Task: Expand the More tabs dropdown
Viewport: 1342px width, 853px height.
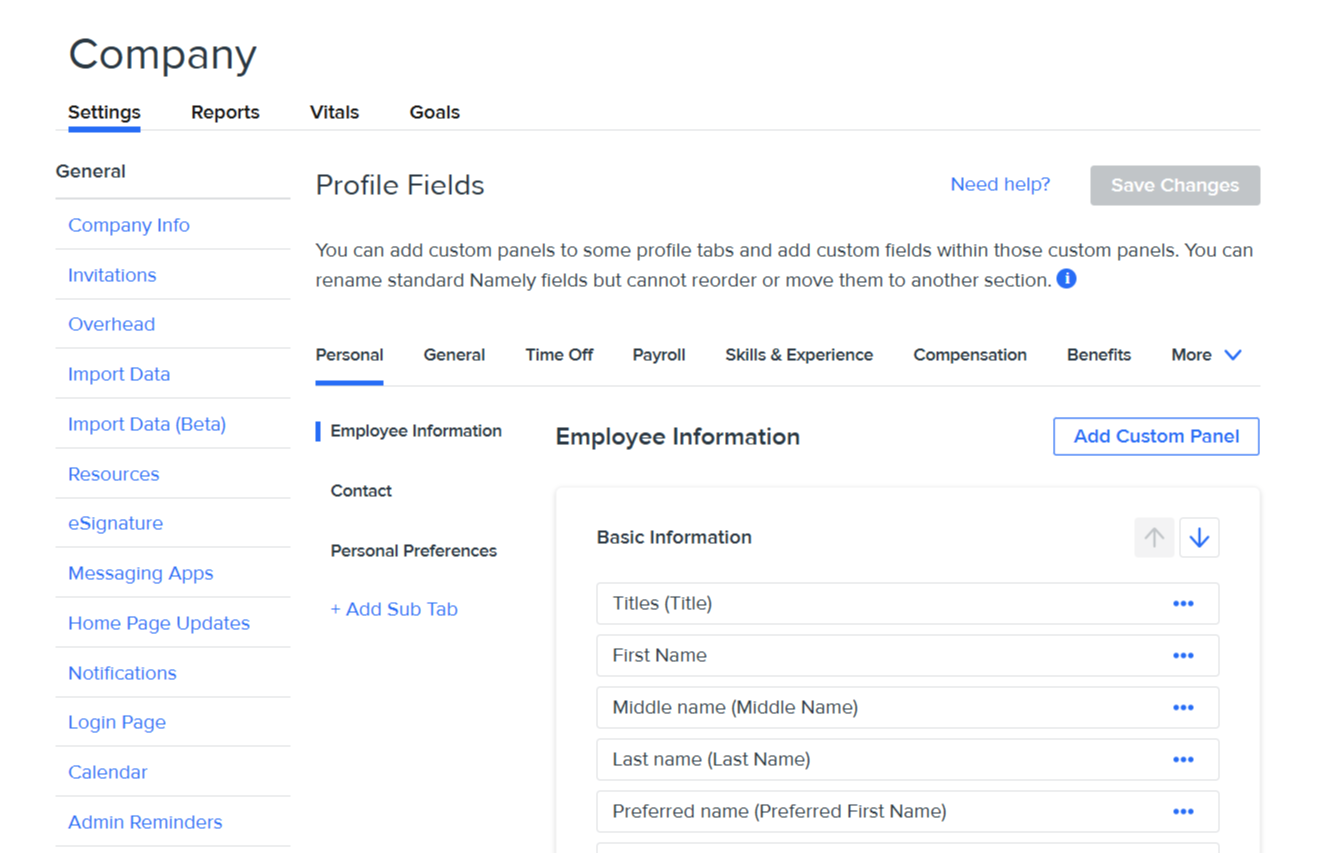Action: pos(1206,355)
